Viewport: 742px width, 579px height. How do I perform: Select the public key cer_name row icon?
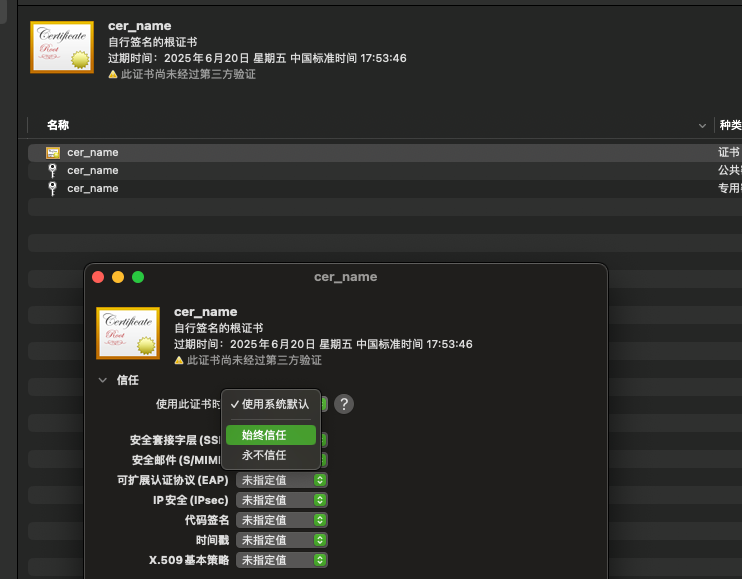[53, 171]
